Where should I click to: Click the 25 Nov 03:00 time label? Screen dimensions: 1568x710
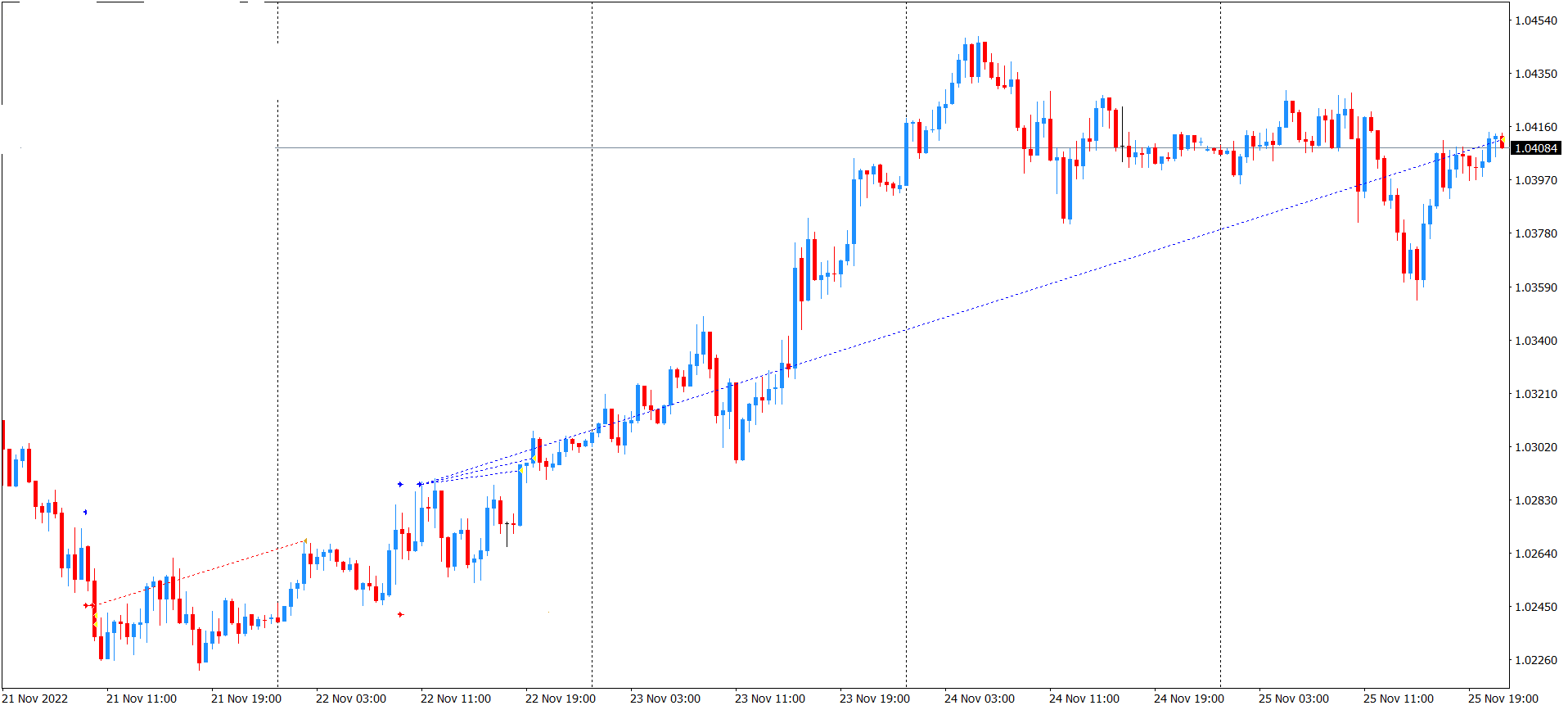1294,699
